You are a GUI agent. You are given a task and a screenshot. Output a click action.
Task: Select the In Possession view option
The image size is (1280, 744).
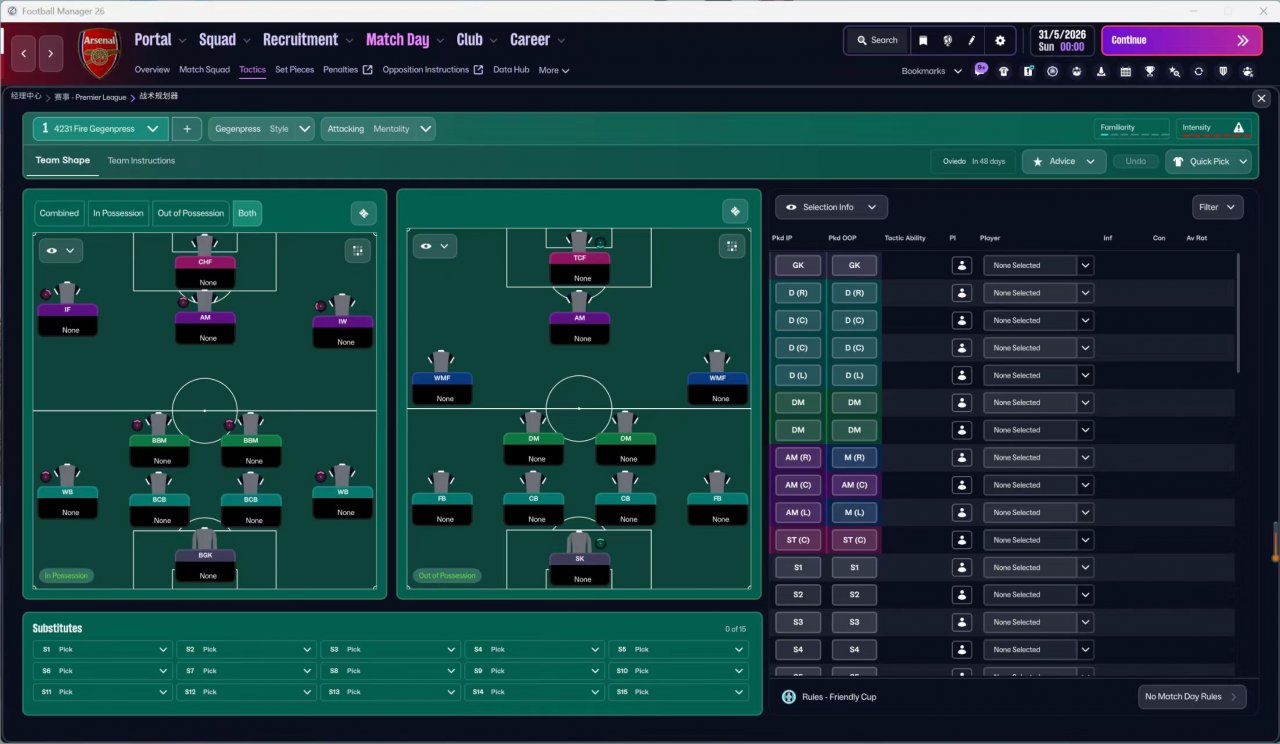point(118,213)
